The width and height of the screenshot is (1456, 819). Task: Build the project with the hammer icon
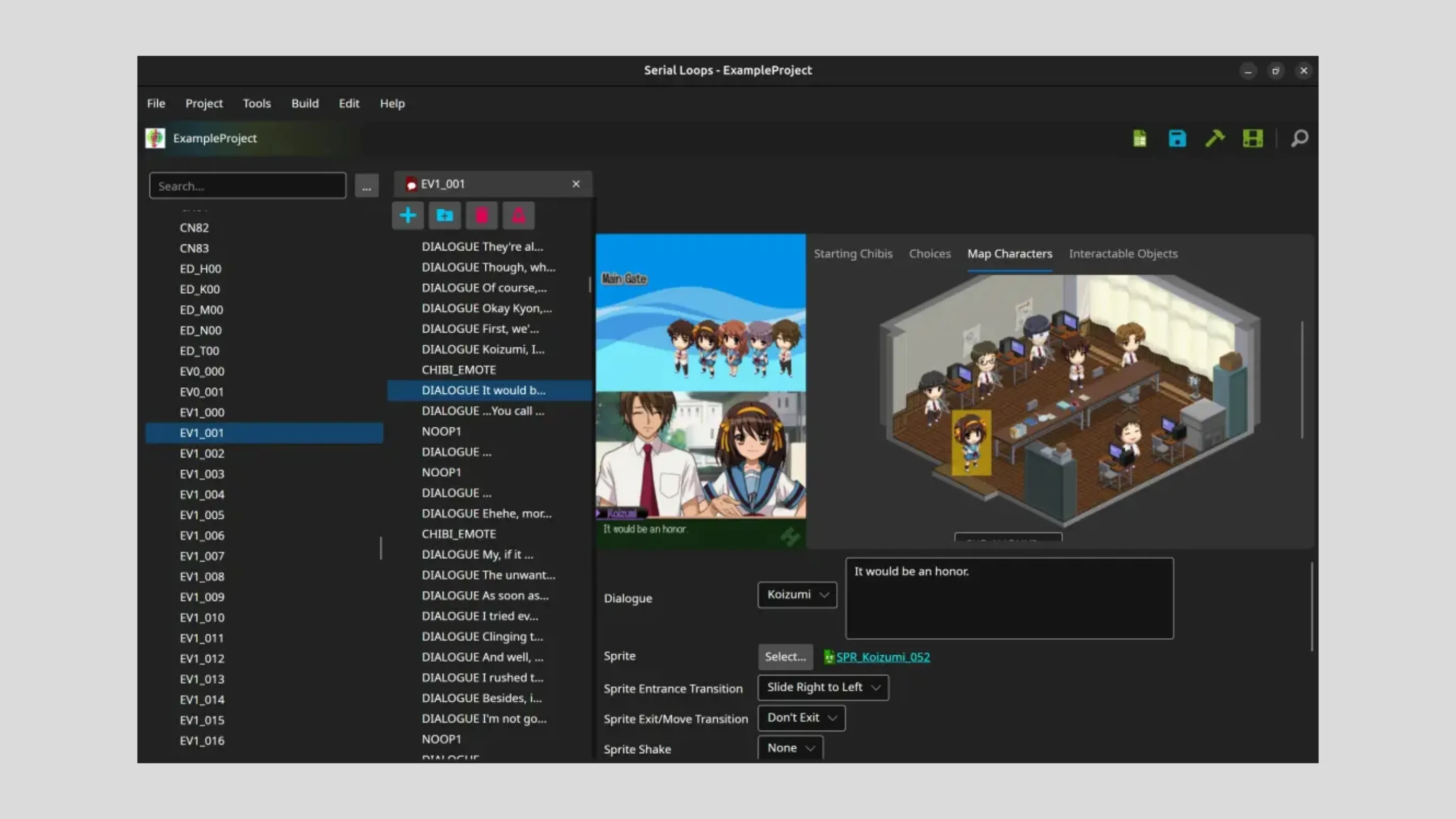tap(1215, 138)
